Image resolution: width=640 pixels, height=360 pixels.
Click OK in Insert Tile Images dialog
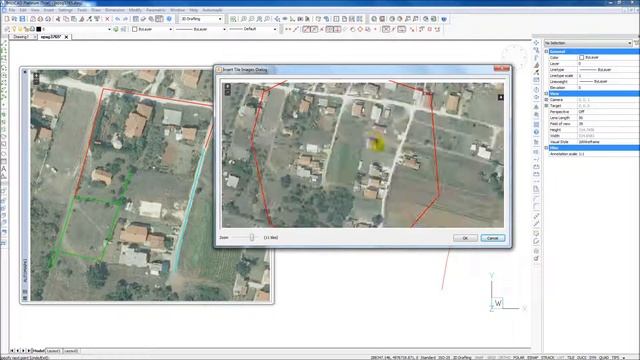coord(465,238)
